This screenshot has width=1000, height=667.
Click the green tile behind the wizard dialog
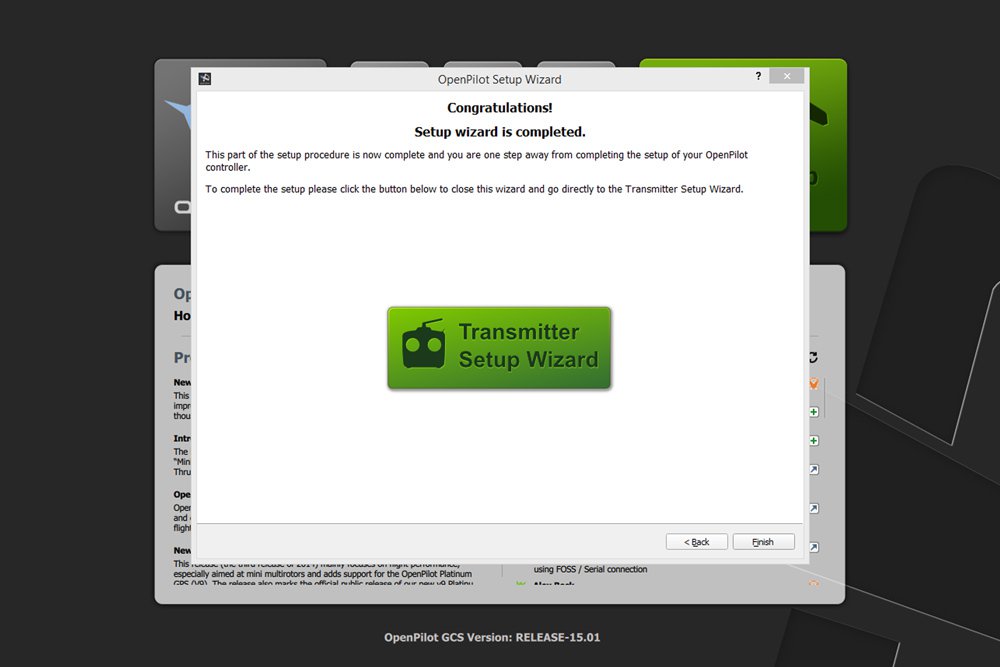pos(828,145)
